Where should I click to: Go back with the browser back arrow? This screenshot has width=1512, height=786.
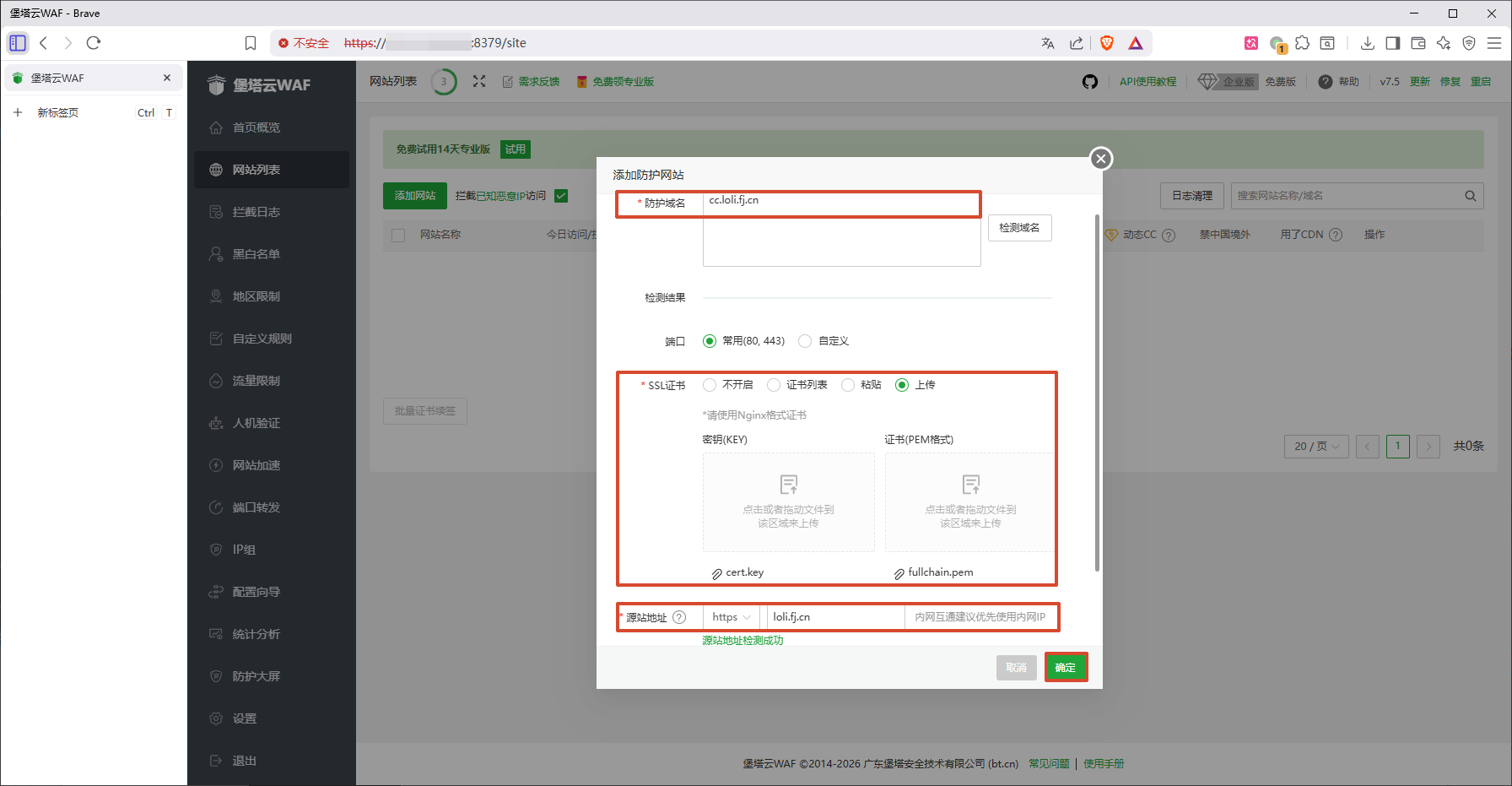tap(44, 43)
